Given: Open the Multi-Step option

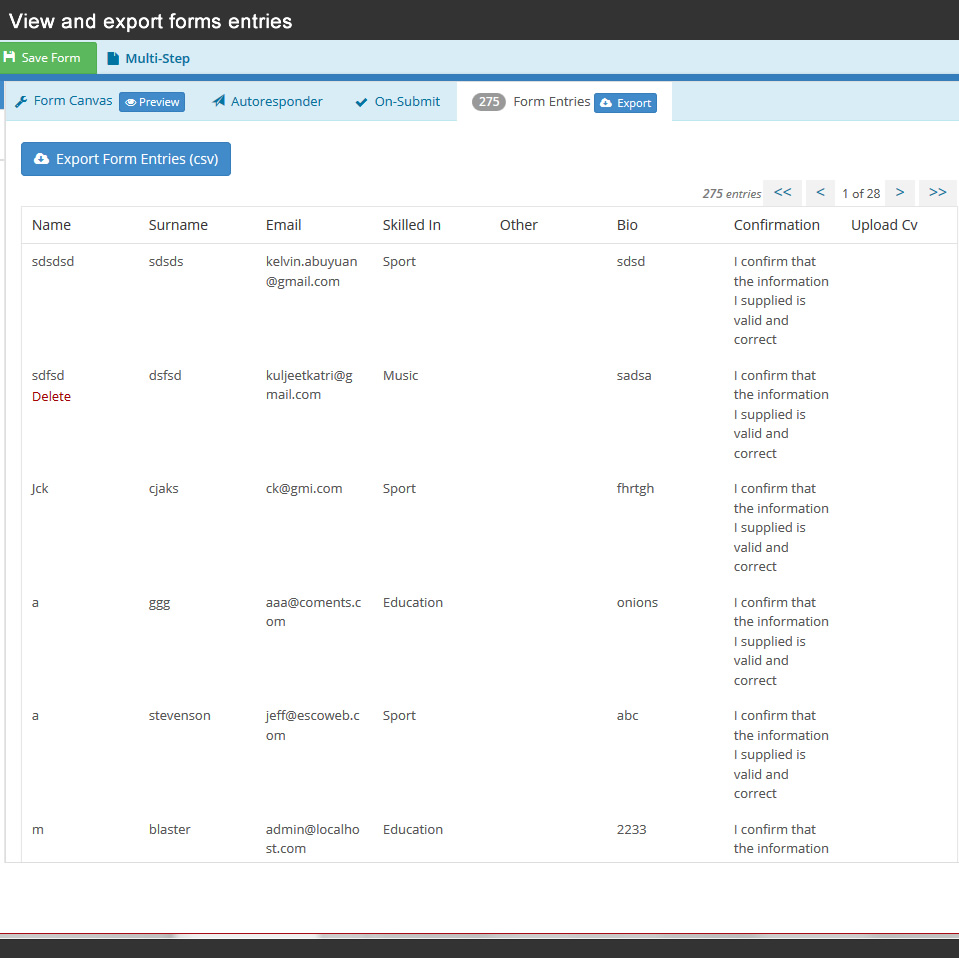Looking at the screenshot, I should click(x=149, y=58).
